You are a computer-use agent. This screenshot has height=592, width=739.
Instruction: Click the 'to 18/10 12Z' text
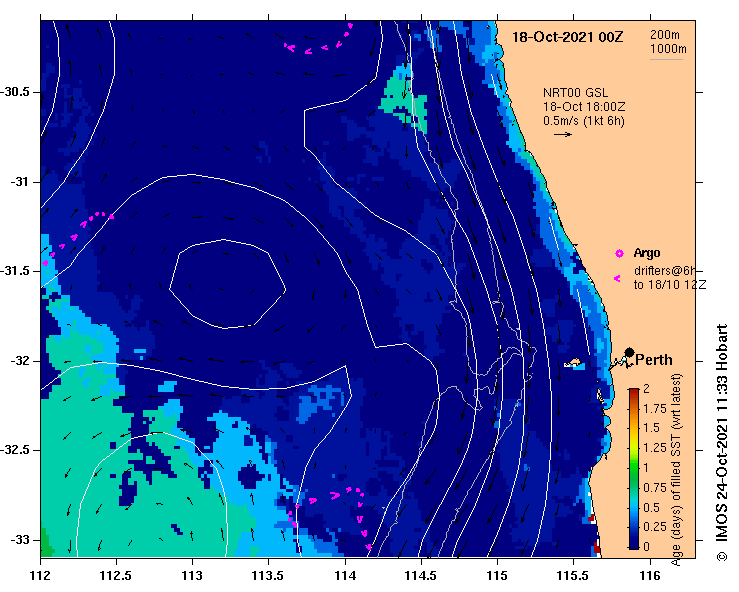[670, 285]
